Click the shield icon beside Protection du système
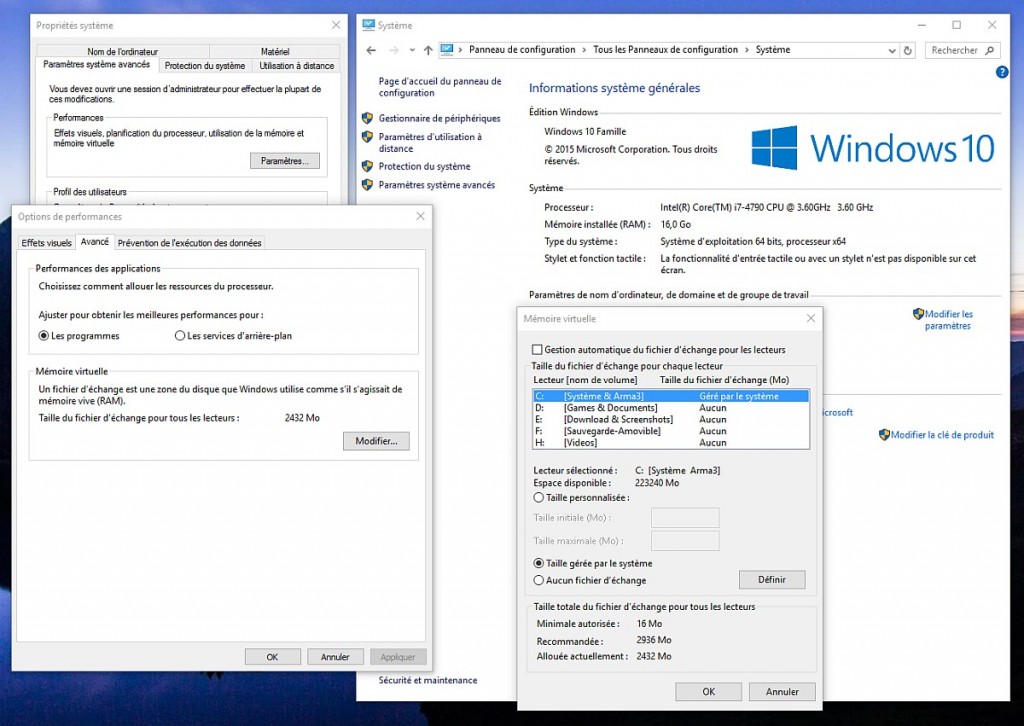The image size is (1024, 726). [367, 166]
